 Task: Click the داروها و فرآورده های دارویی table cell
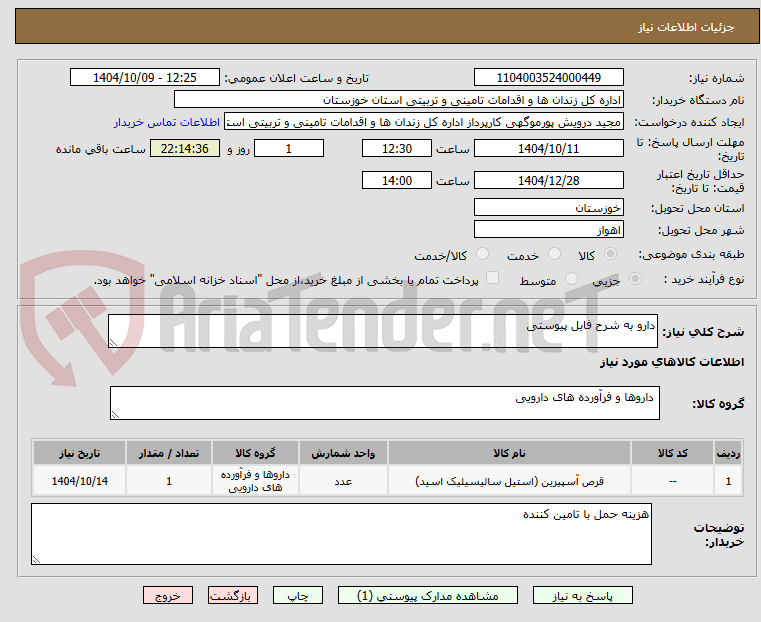pyautogui.click(x=255, y=481)
